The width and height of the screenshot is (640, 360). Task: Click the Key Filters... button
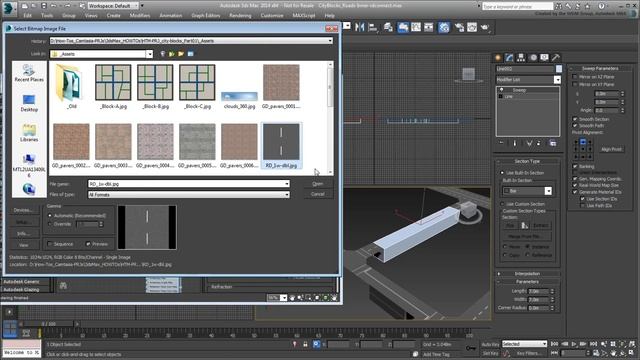(529, 353)
